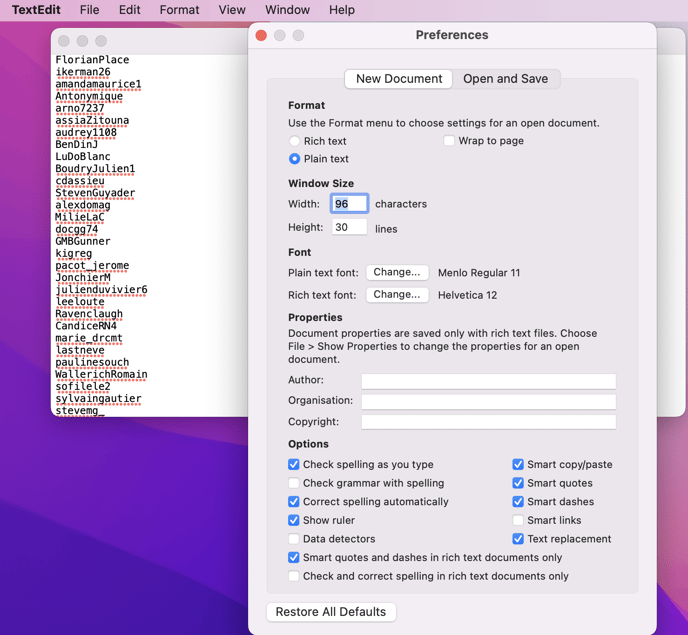The image size is (688, 635).
Task: Click the line 'sylvaingautier' in the document
Action: [98, 398]
